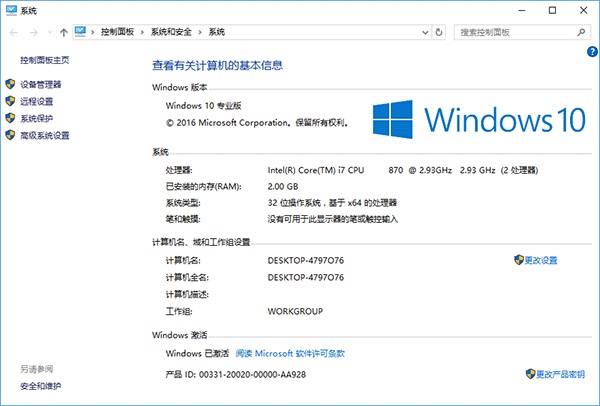Expand chevron after 系统和安全 breadcrumb
600x406 pixels.
pyautogui.click(x=200, y=32)
